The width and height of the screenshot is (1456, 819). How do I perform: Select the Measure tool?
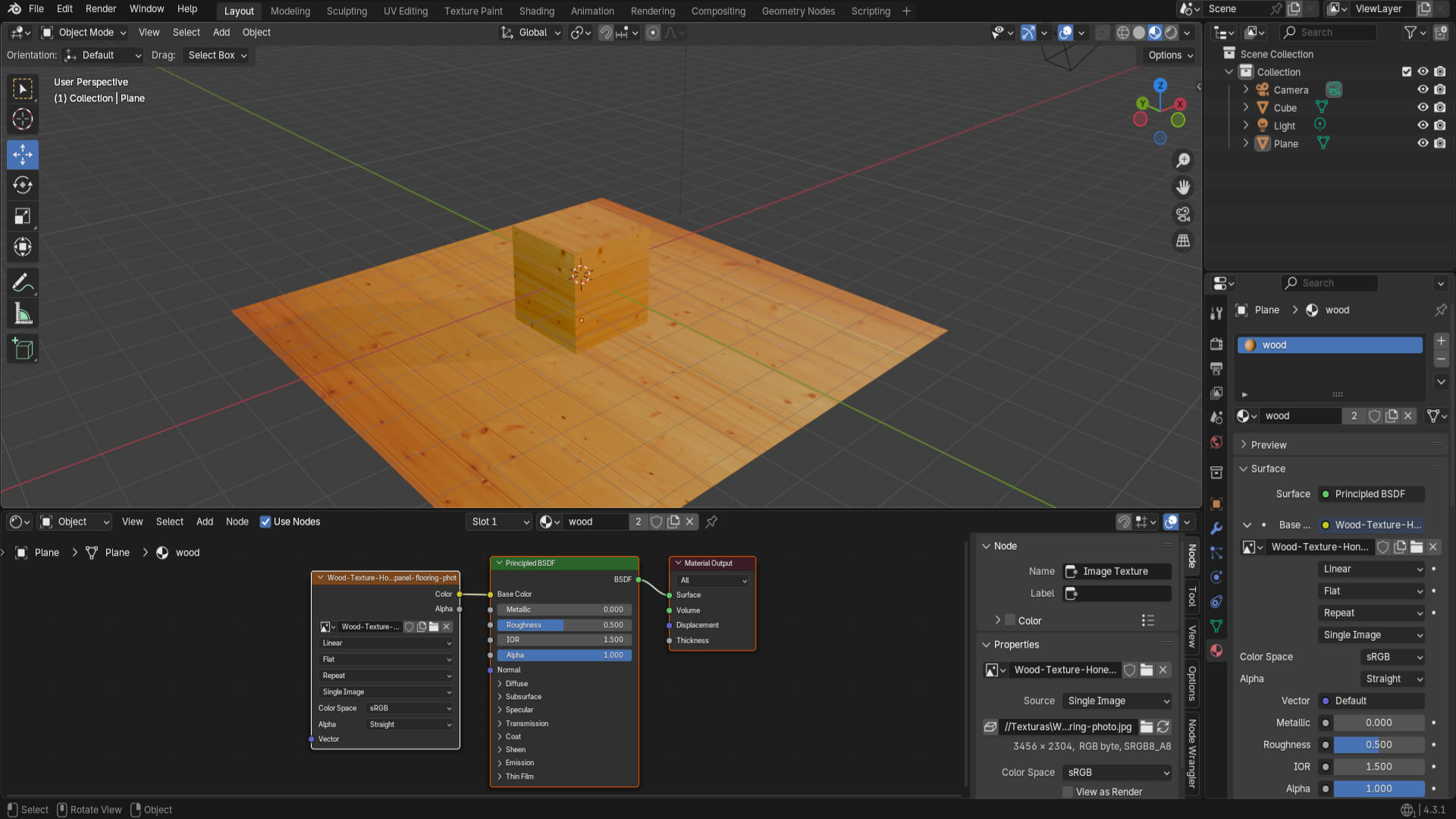(x=23, y=314)
